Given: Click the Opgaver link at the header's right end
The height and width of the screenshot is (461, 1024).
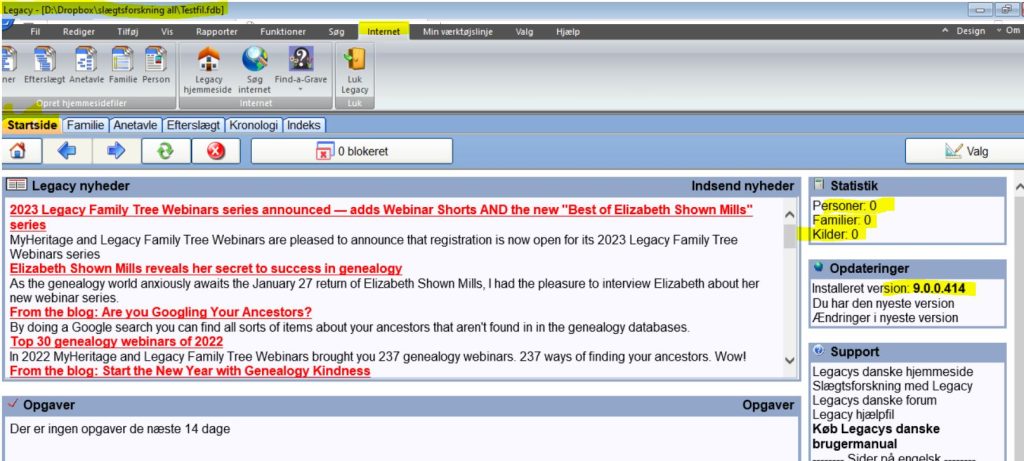Looking at the screenshot, I should tap(768, 405).
